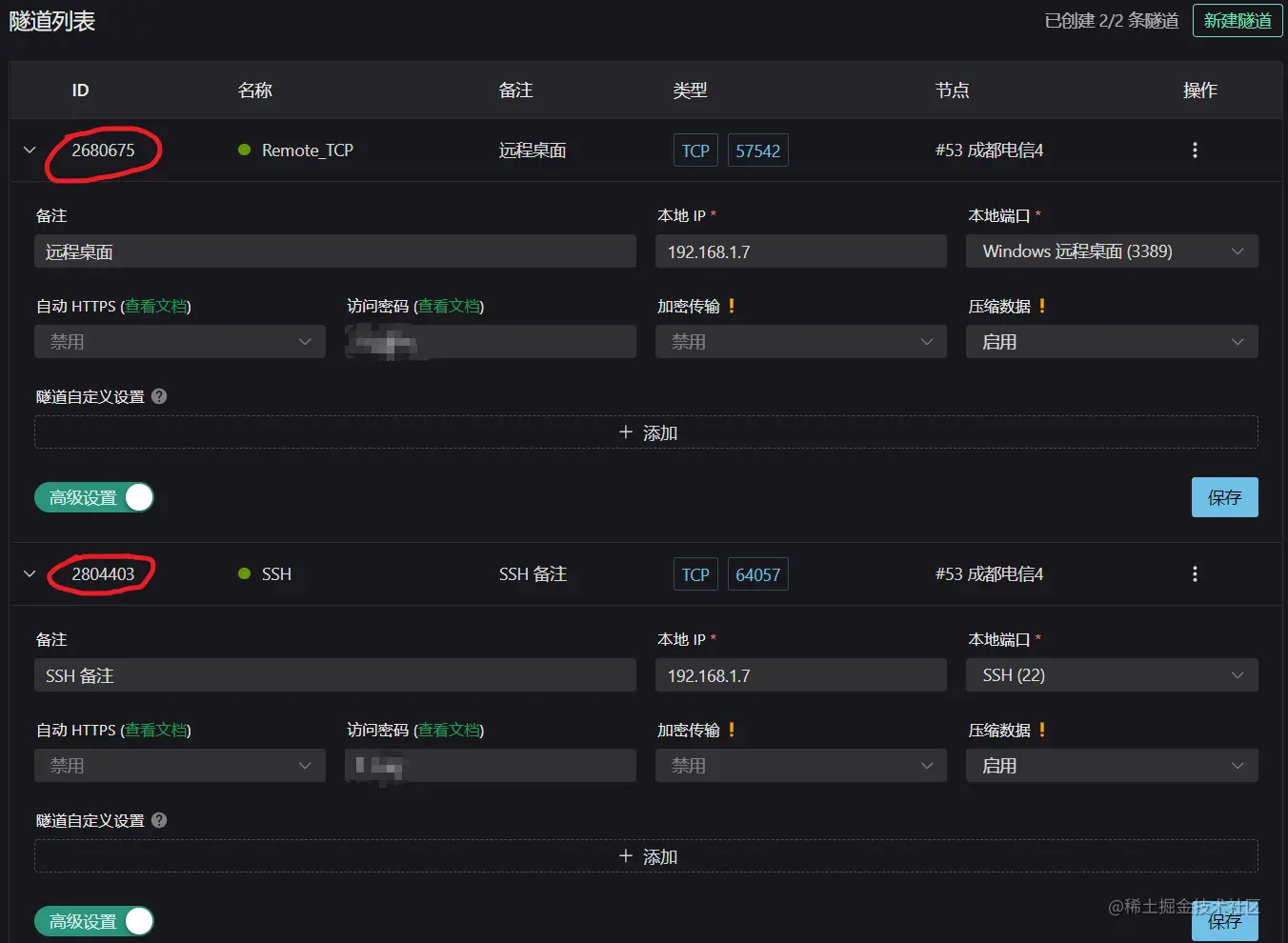
Task: Click the green status dot beside Remote_TCP
Action: tap(244, 150)
